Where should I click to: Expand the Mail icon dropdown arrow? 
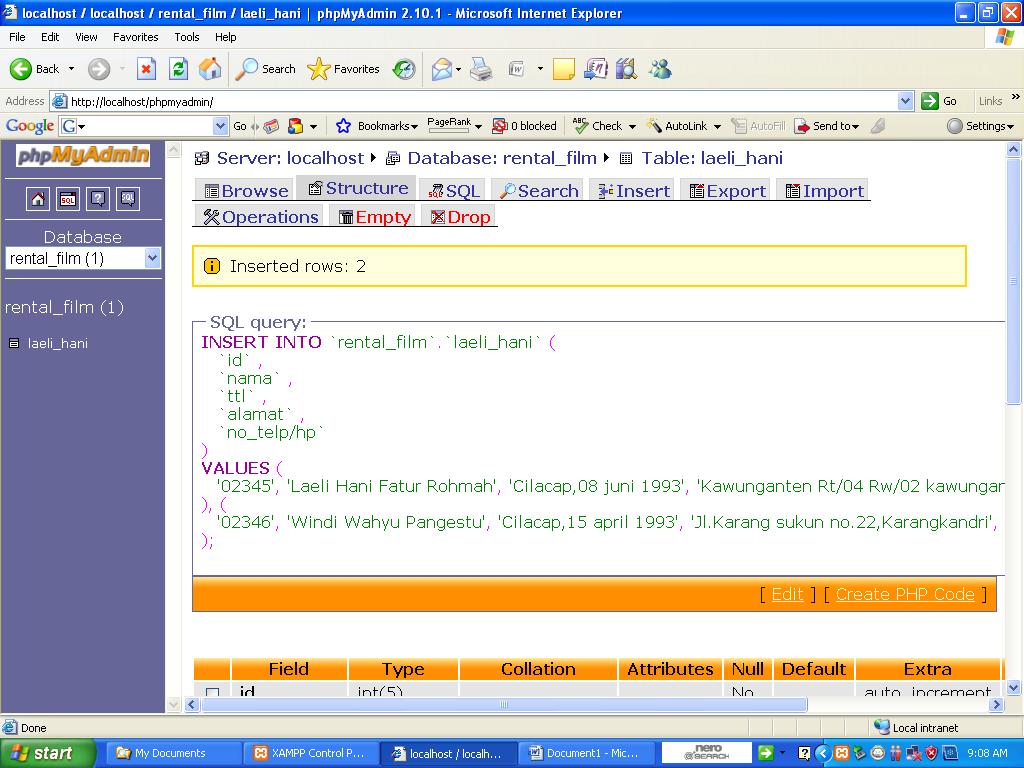pyautogui.click(x=458, y=69)
